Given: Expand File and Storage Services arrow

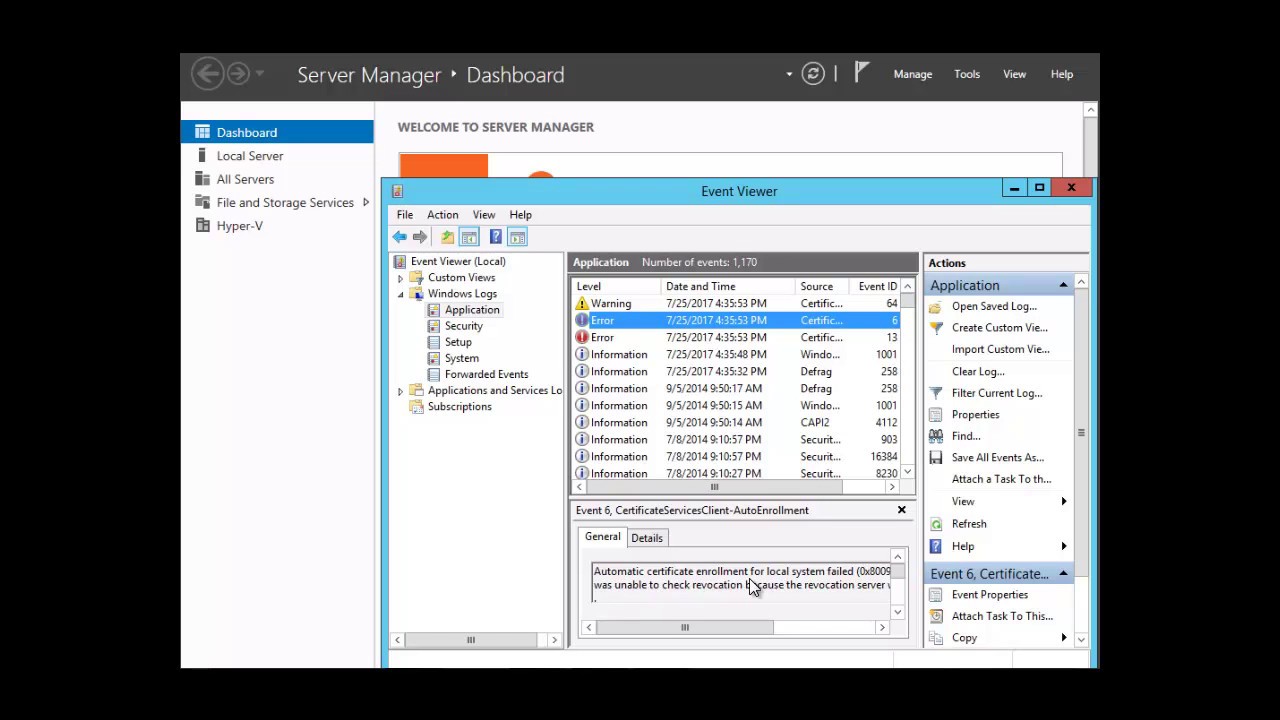Looking at the screenshot, I should tap(366, 202).
